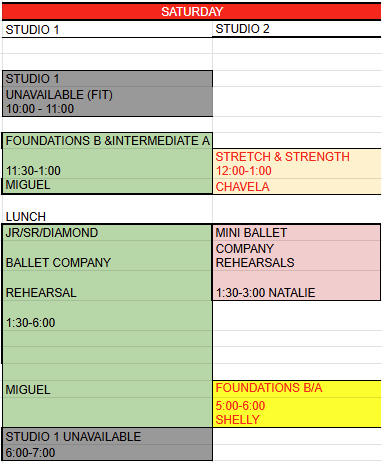Select the red SATURDAY header cell
382x463 pixels.
192,12
